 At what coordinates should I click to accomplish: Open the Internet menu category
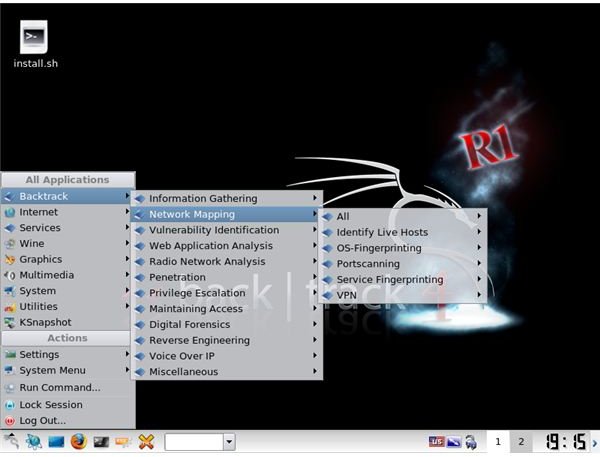coord(67,212)
